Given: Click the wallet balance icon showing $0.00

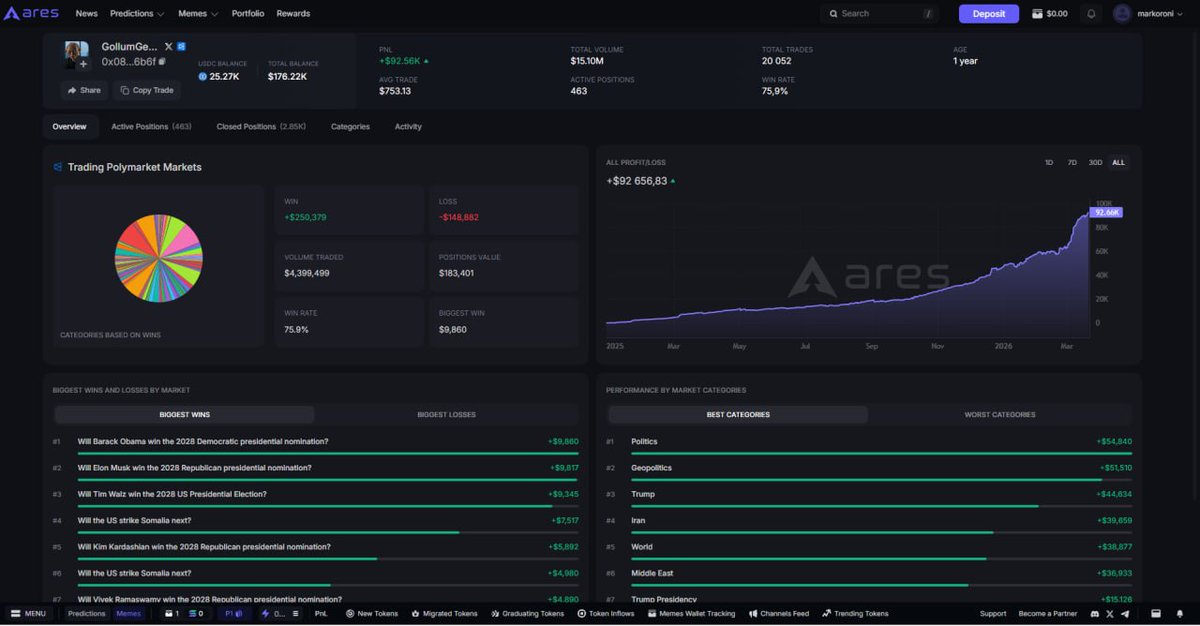Looking at the screenshot, I should coord(1037,14).
